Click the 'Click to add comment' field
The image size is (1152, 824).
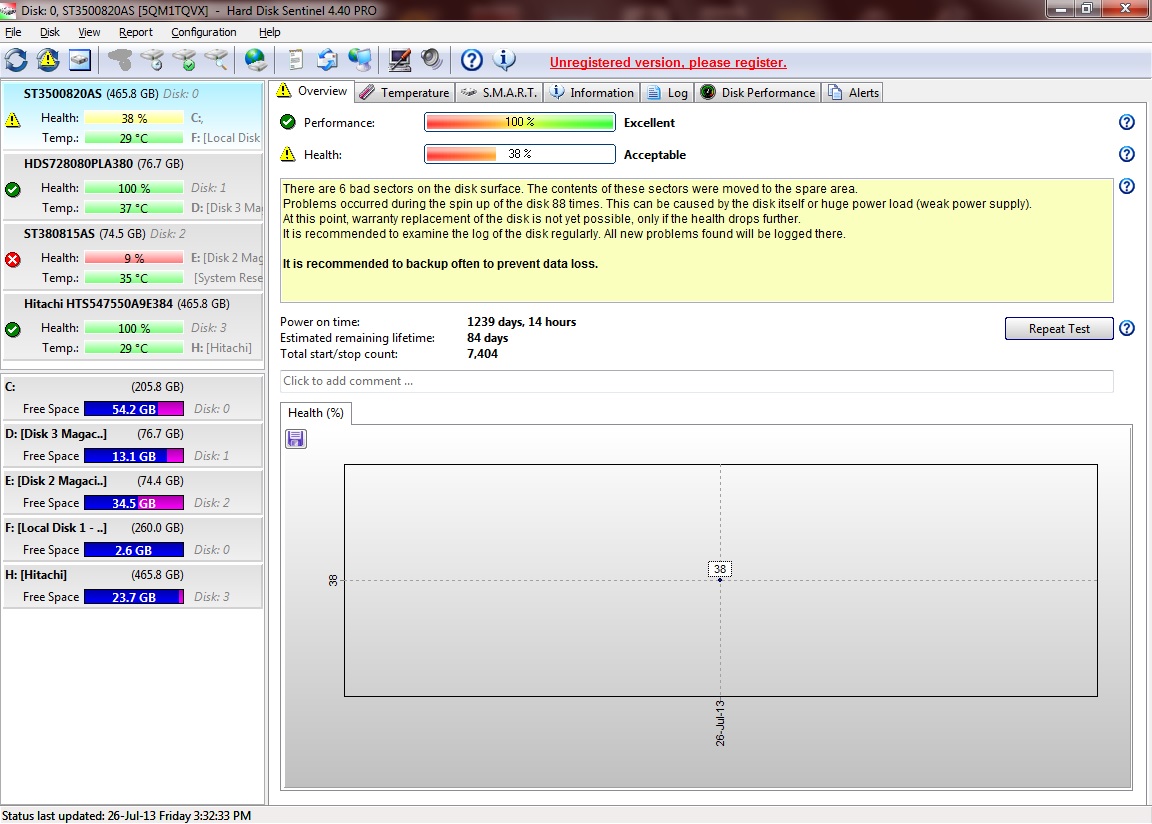(696, 381)
